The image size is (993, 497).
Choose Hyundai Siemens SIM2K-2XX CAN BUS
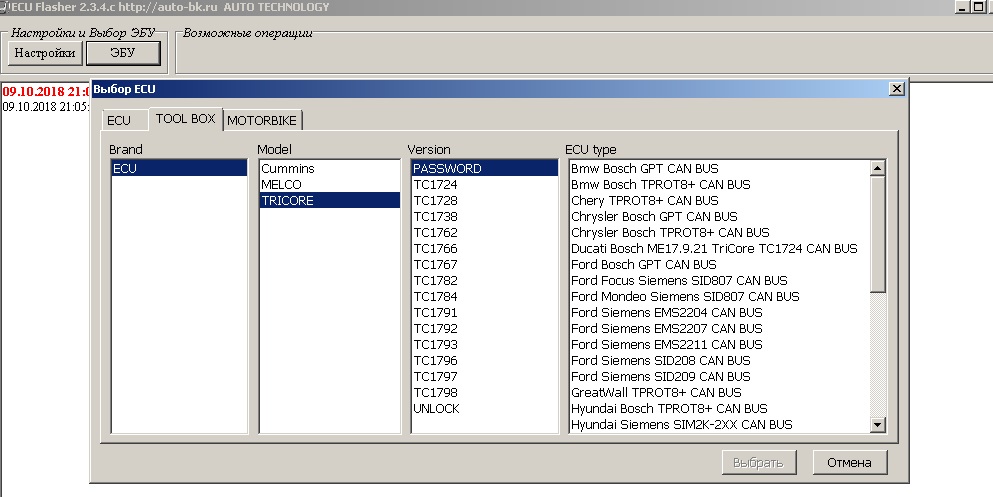pyautogui.click(x=719, y=425)
